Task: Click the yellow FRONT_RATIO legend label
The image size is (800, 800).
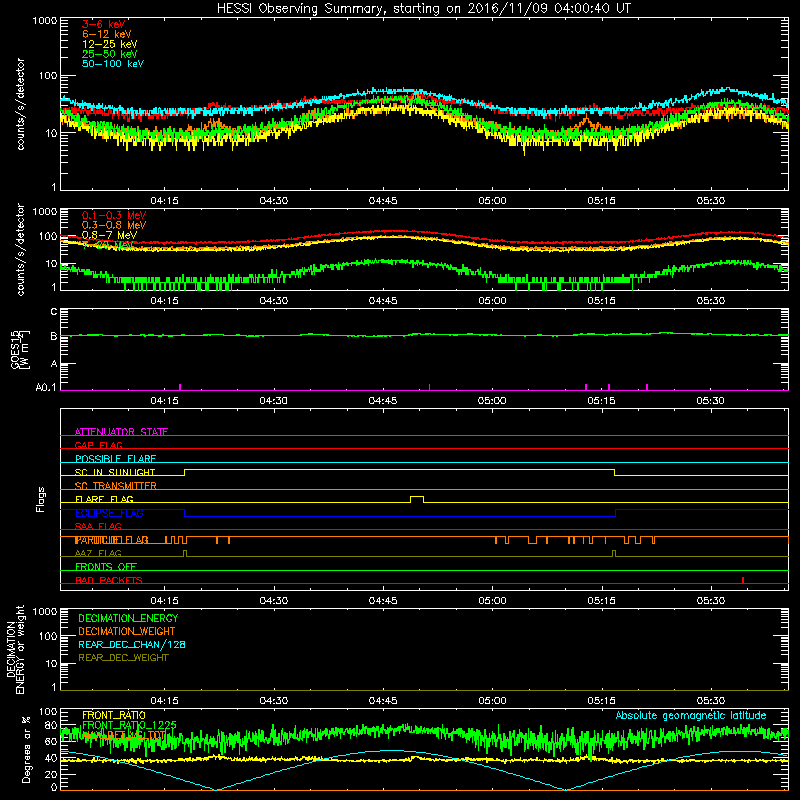Action: pyautogui.click(x=114, y=715)
